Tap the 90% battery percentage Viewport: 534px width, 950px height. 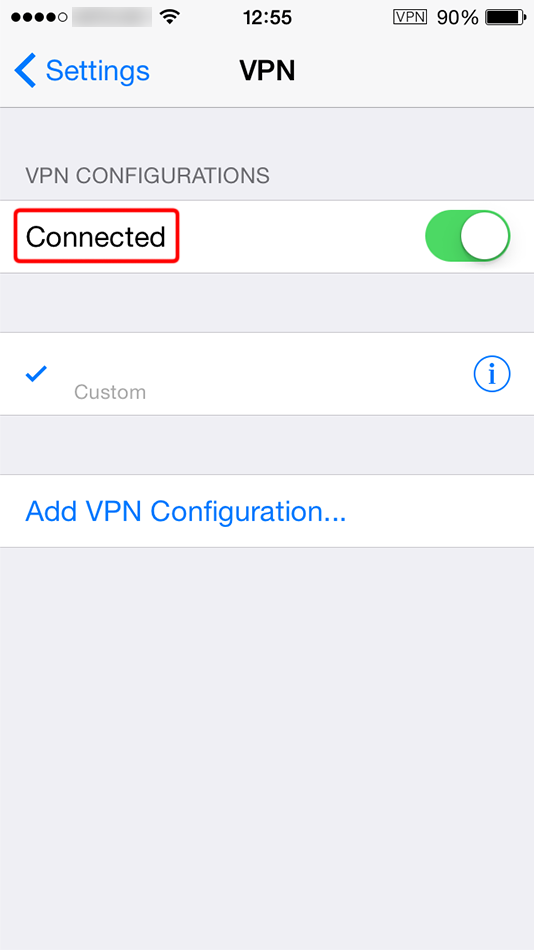click(458, 17)
